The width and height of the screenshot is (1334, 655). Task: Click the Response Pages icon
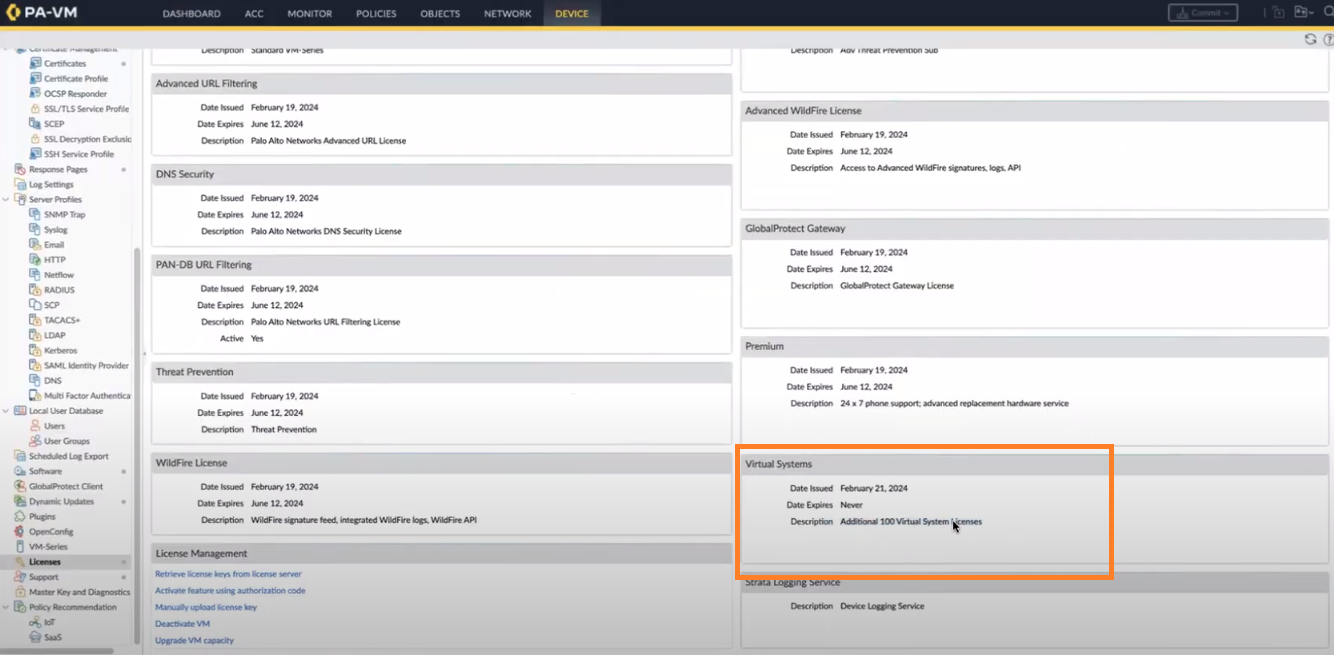pyautogui.click(x=21, y=170)
